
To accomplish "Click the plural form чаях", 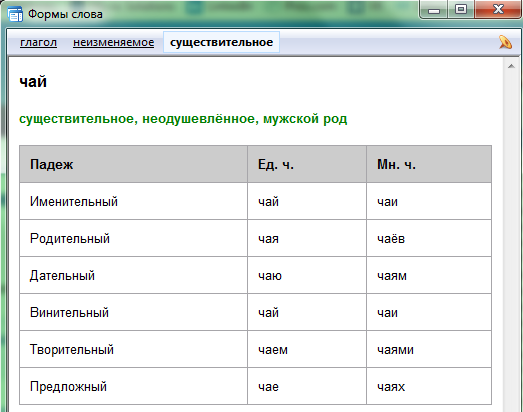I will (391, 387).
